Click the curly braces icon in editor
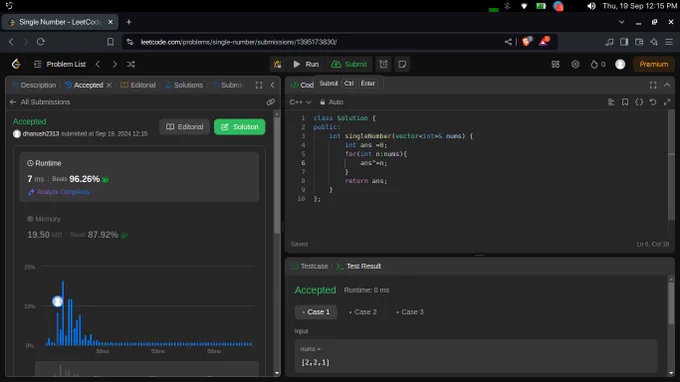The width and height of the screenshot is (680, 382). (639, 102)
